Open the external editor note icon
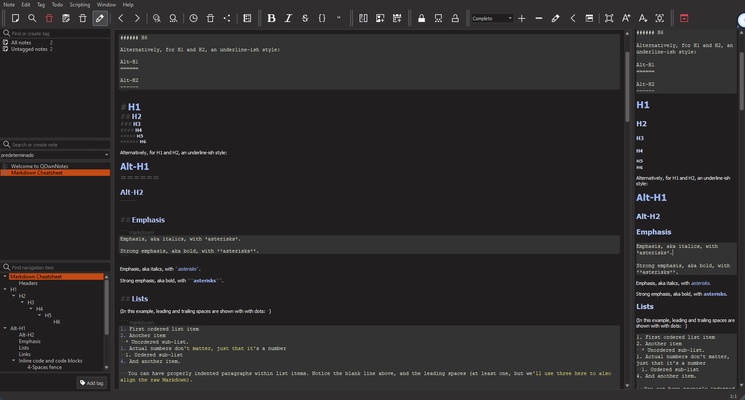The height and width of the screenshot is (400, 745). coord(66,18)
